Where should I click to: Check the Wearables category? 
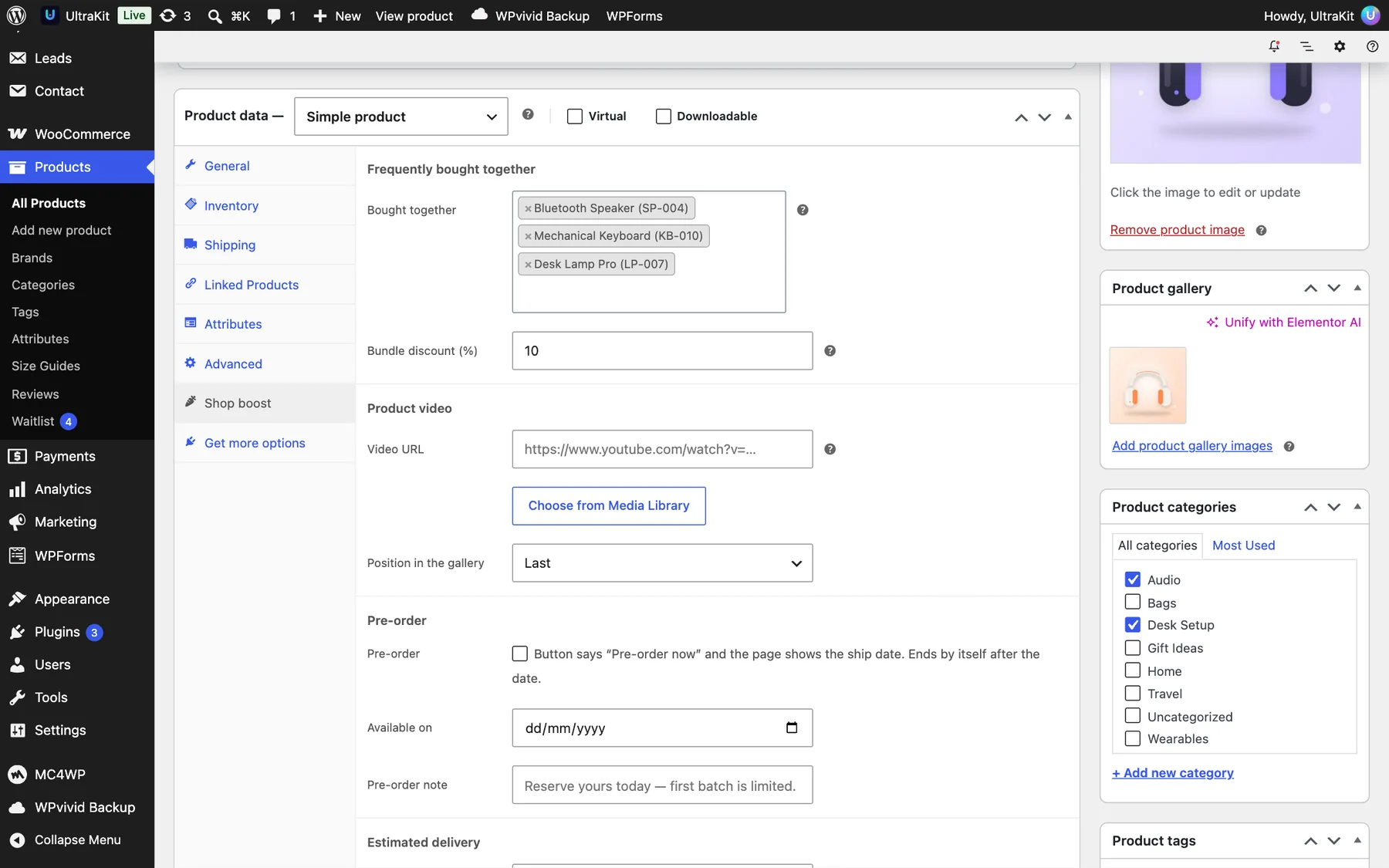pyautogui.click(x=1133, y=738)
